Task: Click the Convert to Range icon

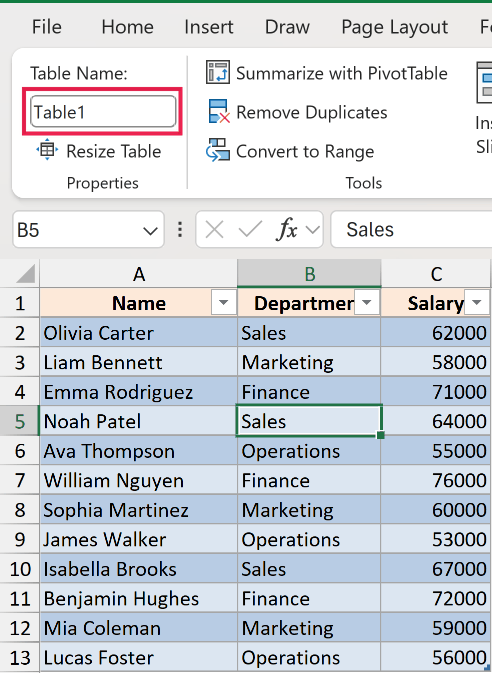Action: 218,150
